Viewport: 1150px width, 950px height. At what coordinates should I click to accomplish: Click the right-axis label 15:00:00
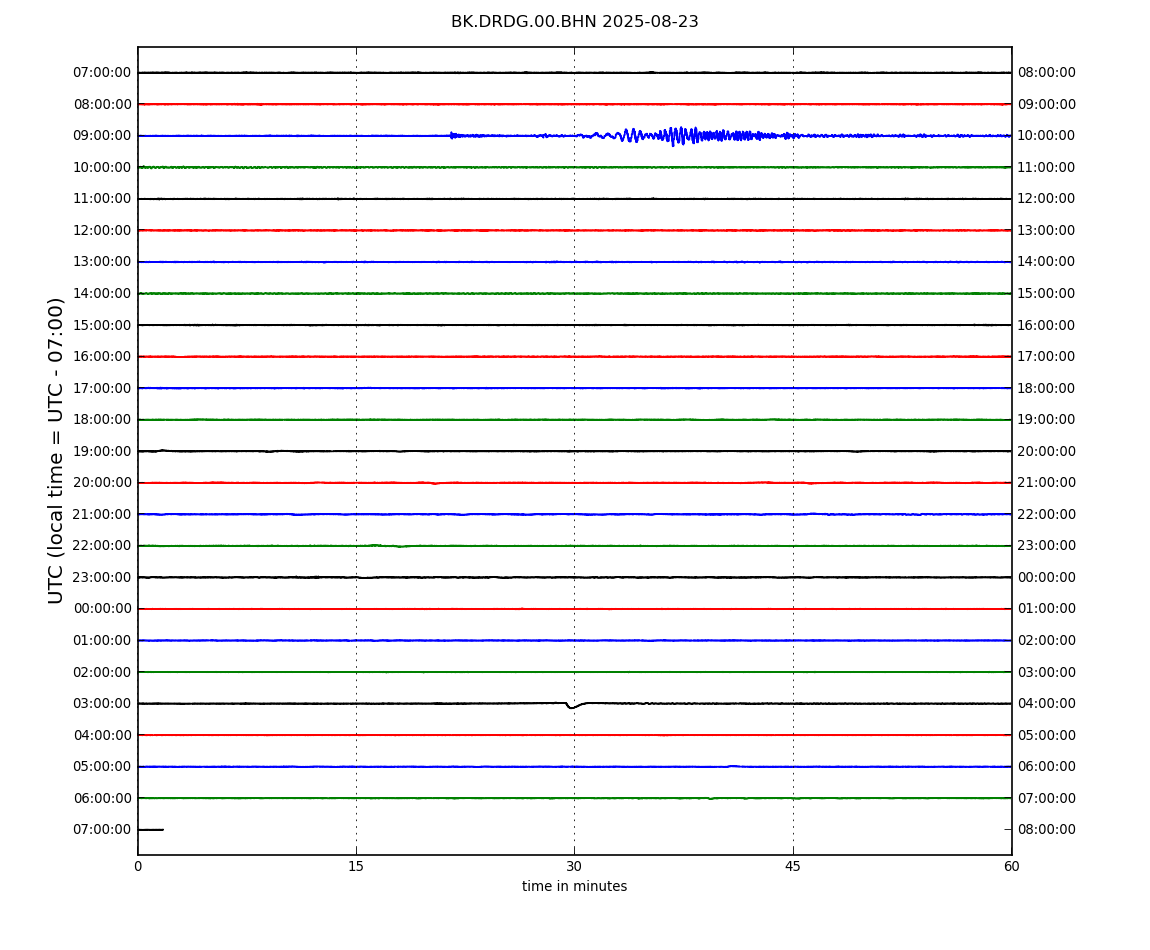[1047, 293]
